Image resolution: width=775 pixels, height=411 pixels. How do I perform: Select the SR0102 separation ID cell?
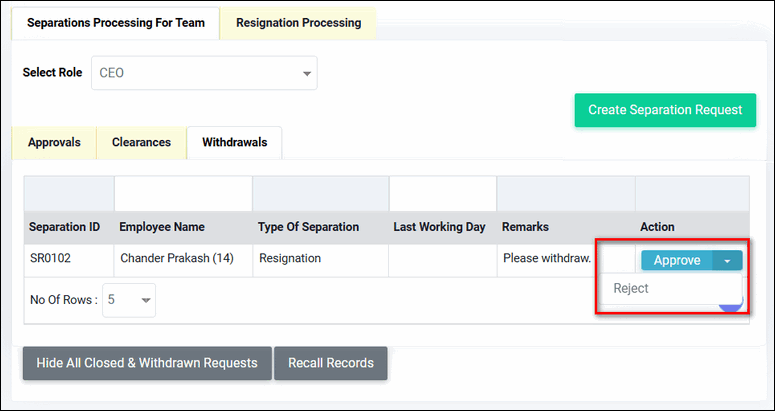tap(51, 258)
